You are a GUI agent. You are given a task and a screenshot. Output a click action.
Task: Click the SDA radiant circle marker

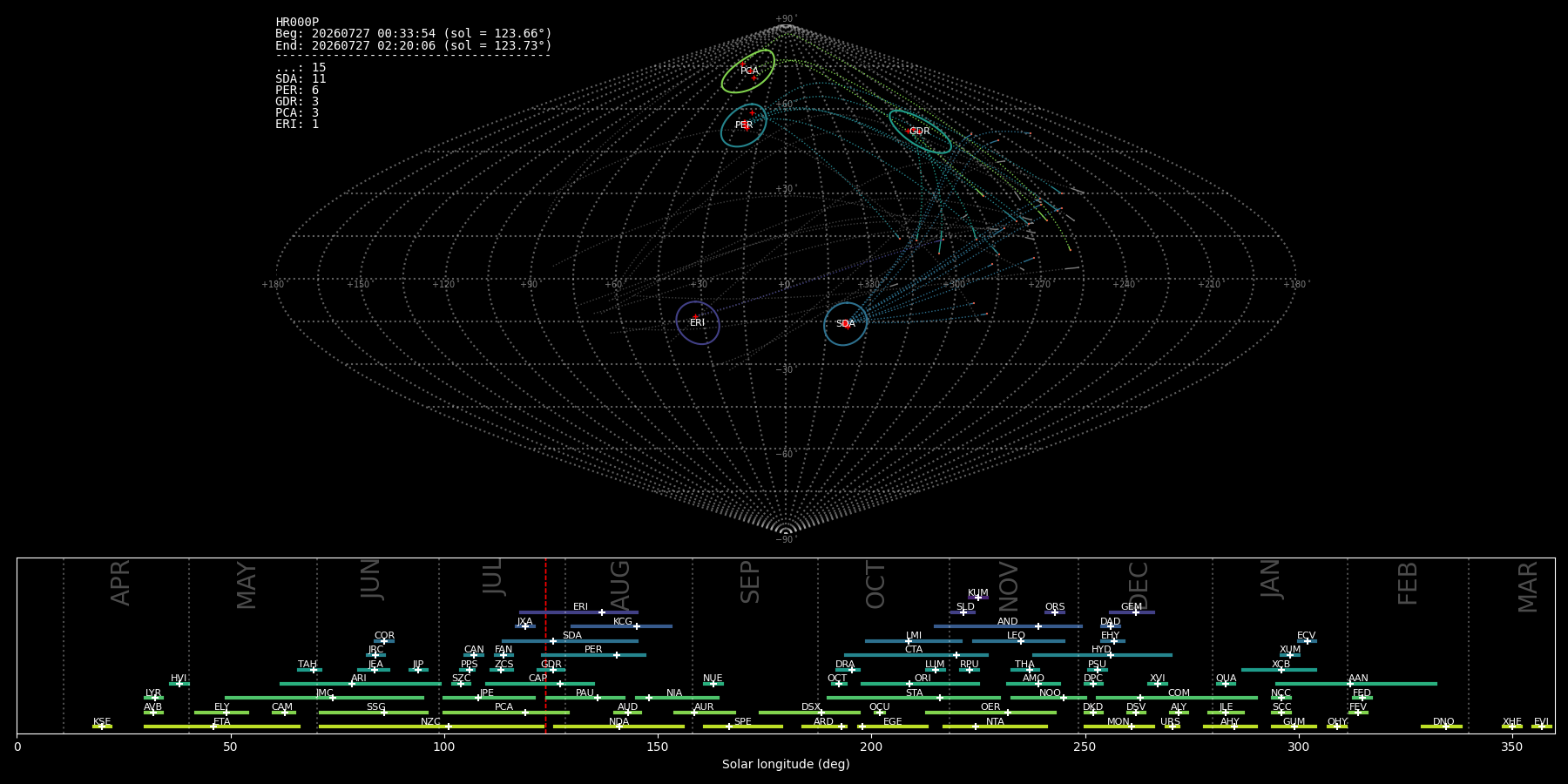[x=846, y=324]
